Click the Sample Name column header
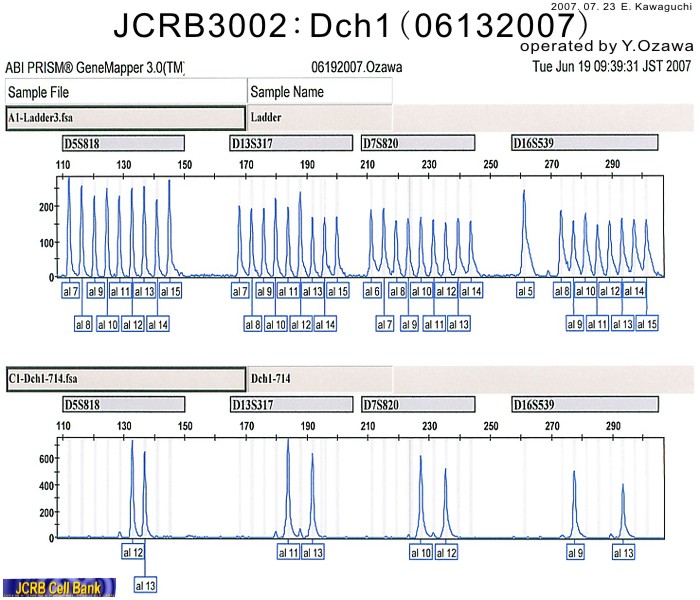The height and width of the screenshot is (600, 700). [x=319, y=92]
